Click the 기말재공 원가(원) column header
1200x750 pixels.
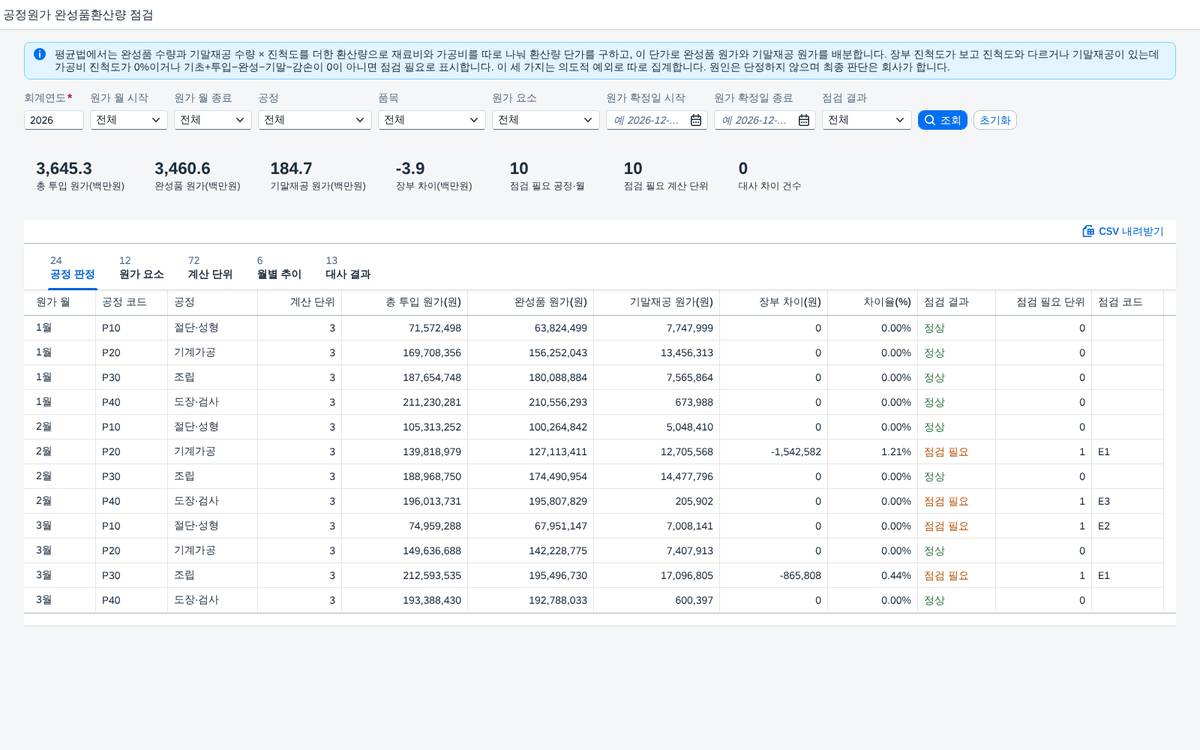[657, 302]
